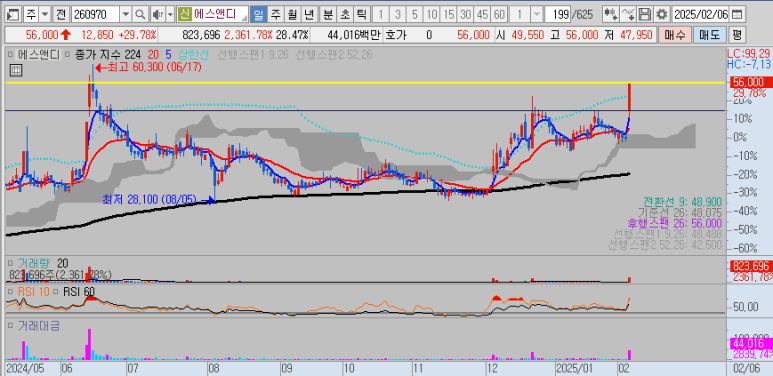
Task: Expand the sound options dropdown arrow
Action: pos(170,14)
